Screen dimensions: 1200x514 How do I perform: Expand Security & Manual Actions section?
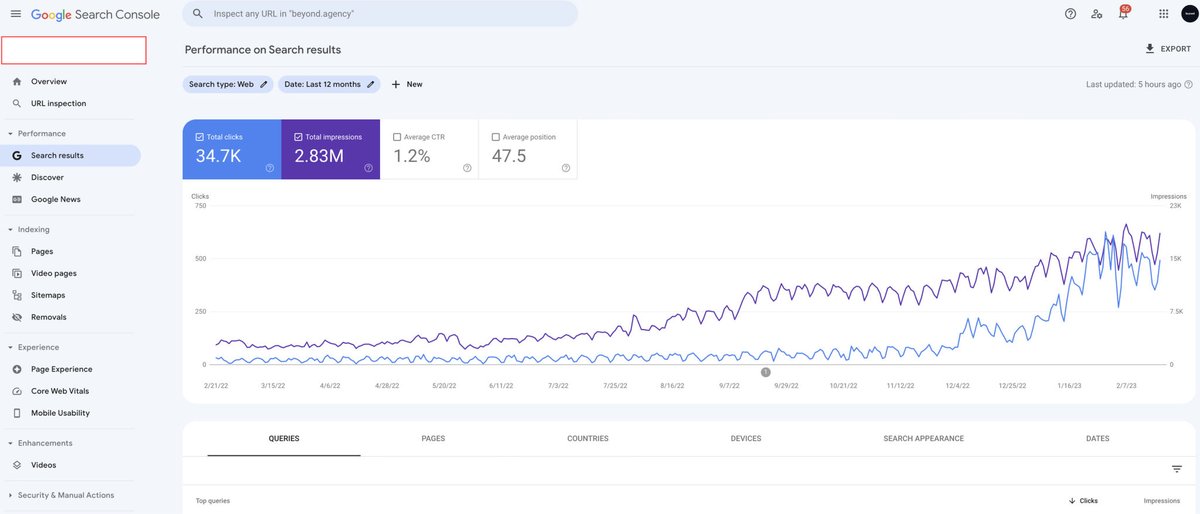point(10,495)
